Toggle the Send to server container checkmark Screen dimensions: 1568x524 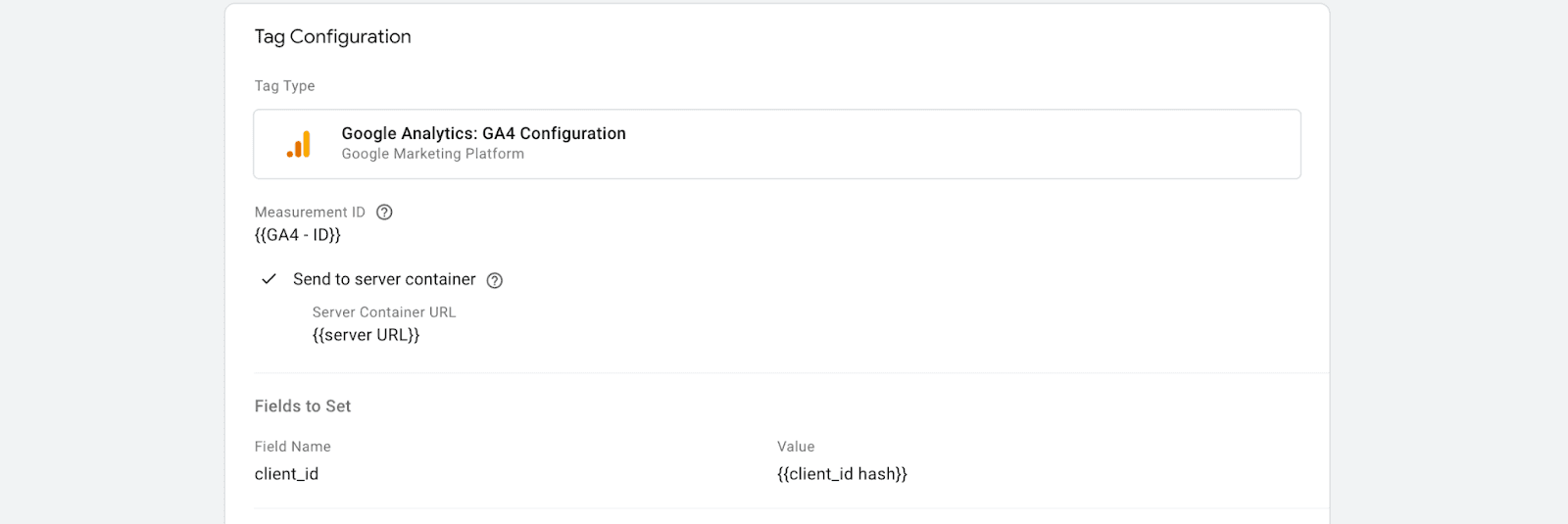pos(269,279)
